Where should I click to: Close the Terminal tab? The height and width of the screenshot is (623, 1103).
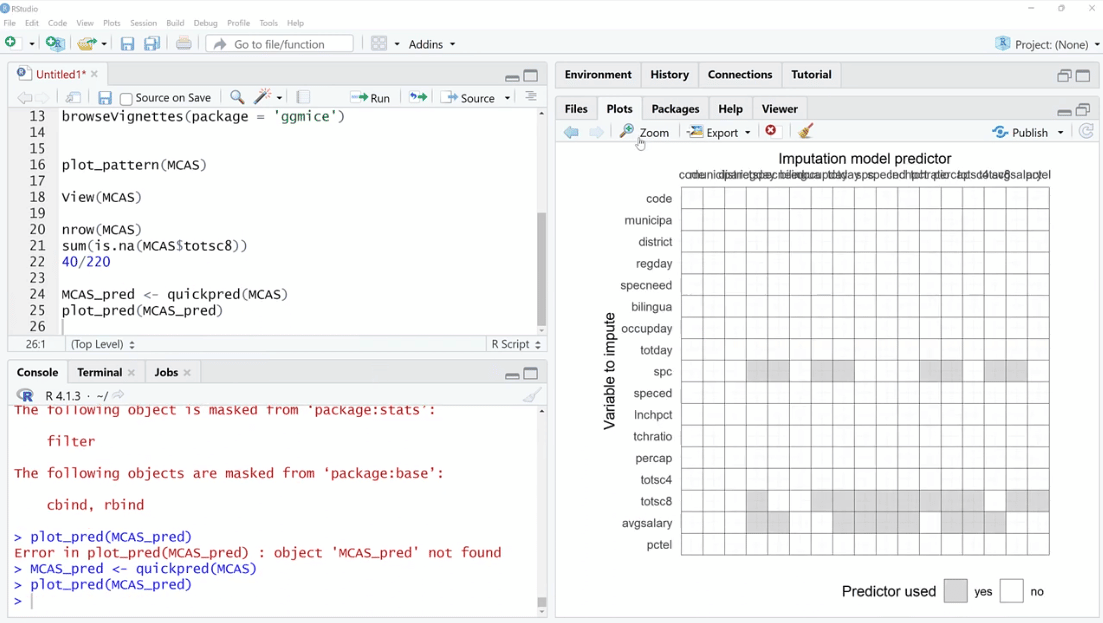[x=131, y=373]
